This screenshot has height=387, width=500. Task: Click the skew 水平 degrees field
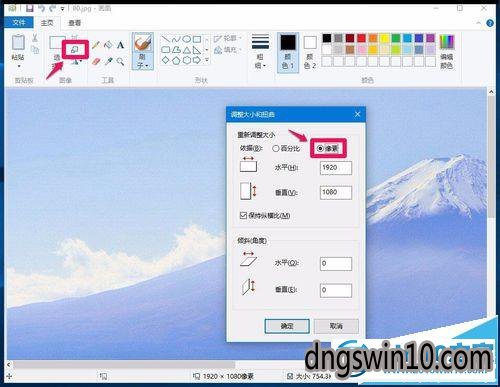(x=336, y=264)
